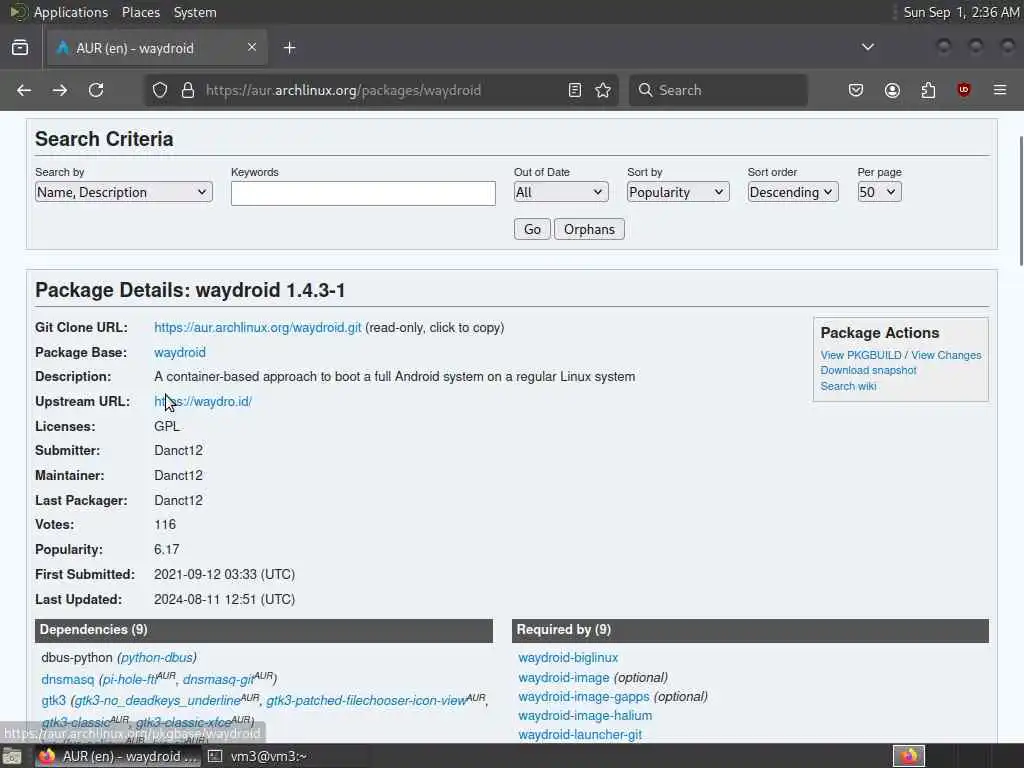Screen dimensions: 1024x768
Task: Click the Firefox icon in system tray
Action: point(909,756)
